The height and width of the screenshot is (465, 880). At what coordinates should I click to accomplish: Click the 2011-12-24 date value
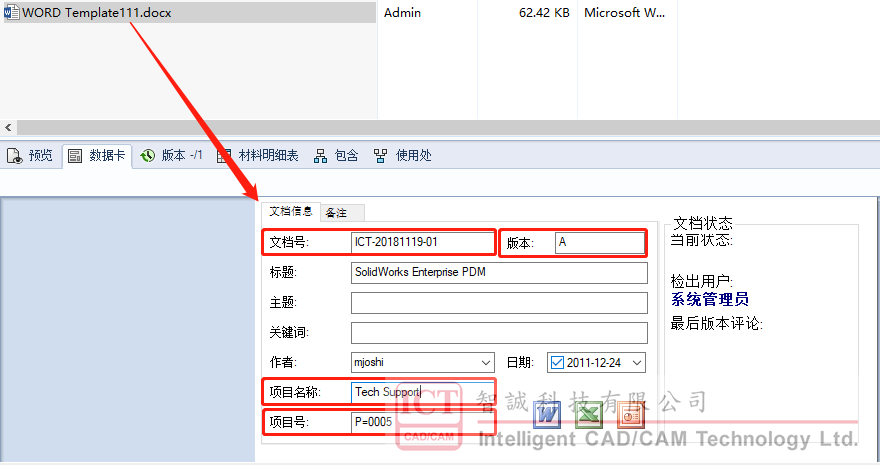tap(594, 363)
